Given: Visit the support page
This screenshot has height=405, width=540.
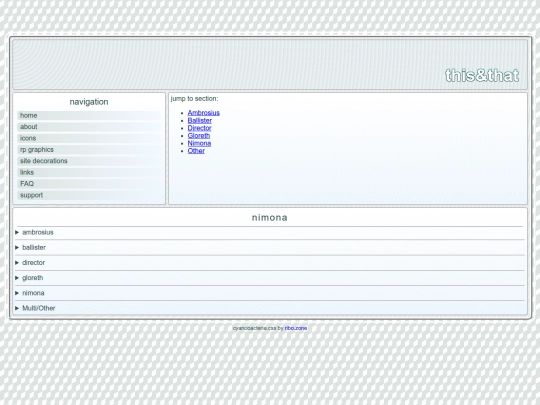Looking at the screenshot, I should click(x=89, y=195).
